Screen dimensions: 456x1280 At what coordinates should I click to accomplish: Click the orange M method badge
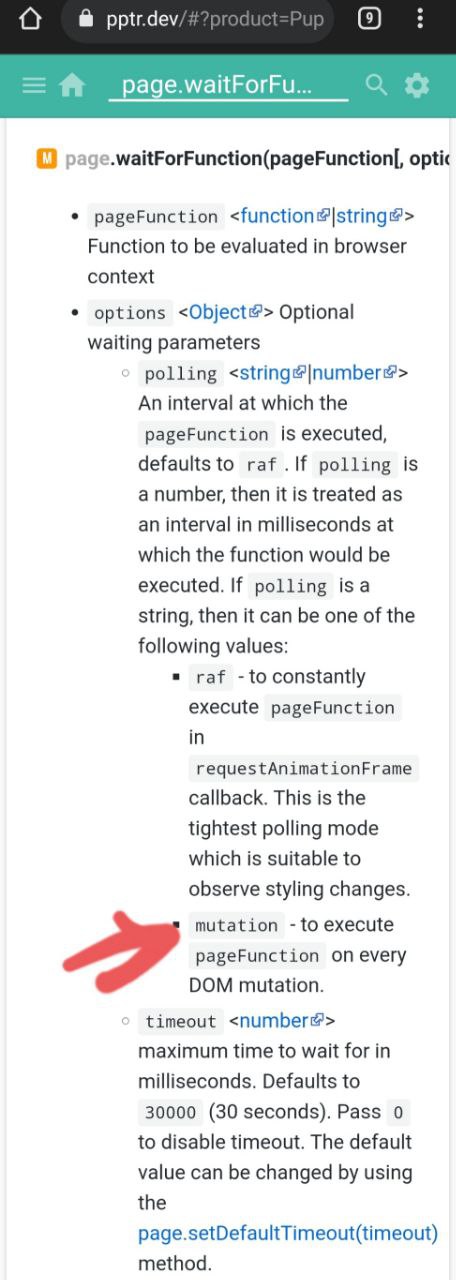pos(46,158)
